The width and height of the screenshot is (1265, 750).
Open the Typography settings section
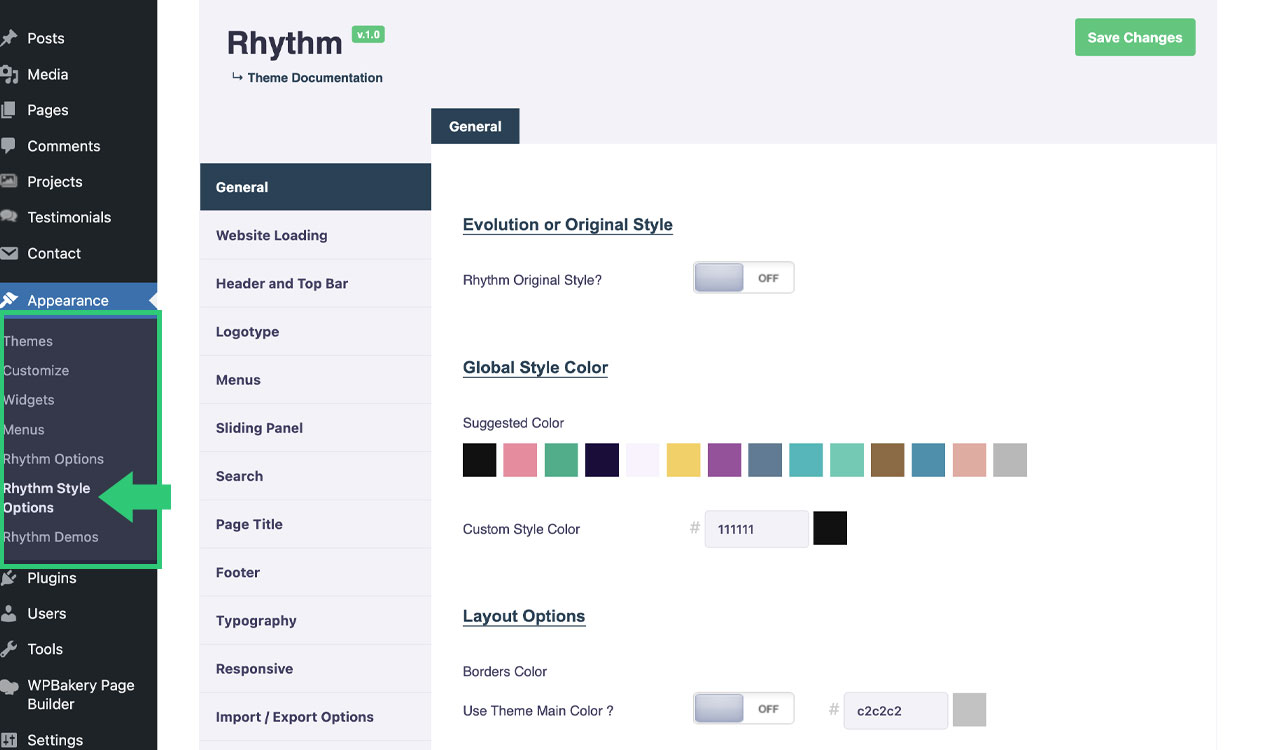point(256,620)
